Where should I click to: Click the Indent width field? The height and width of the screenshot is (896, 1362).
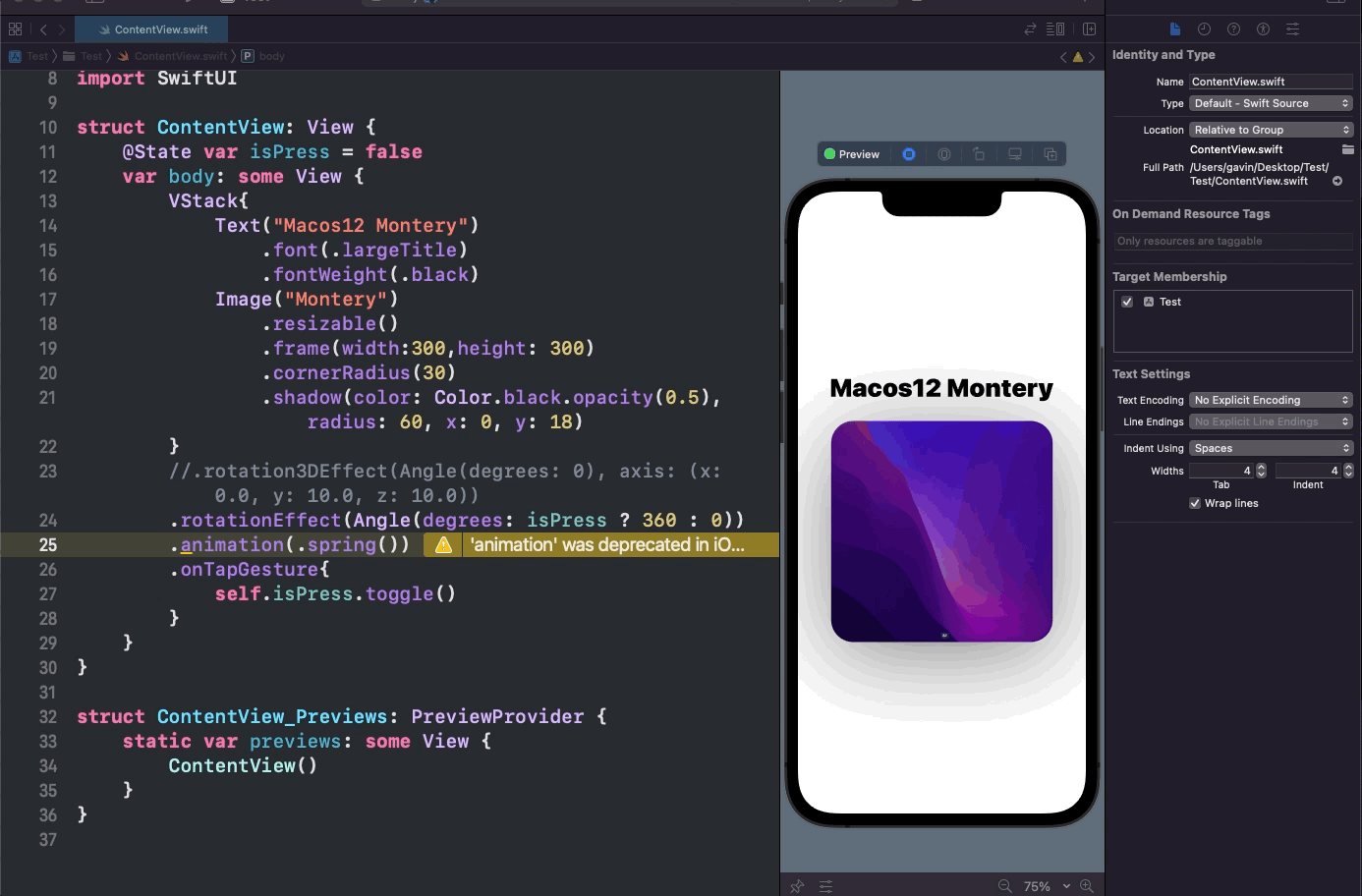[1308, 471]
